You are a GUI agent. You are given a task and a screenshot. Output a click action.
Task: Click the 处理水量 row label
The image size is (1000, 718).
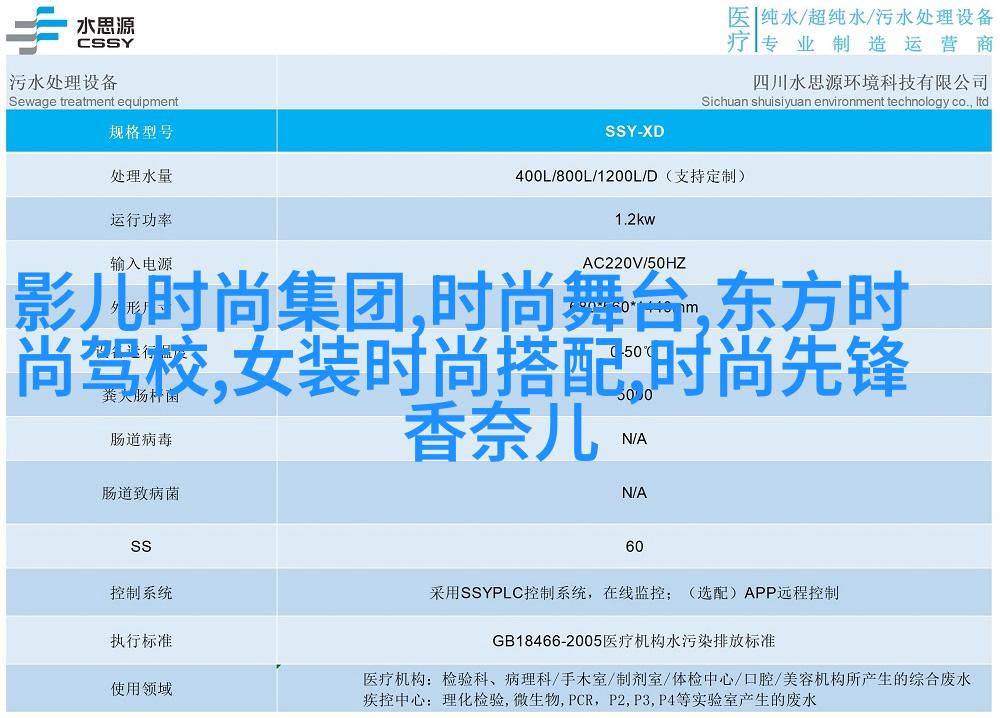pos(141,176)
